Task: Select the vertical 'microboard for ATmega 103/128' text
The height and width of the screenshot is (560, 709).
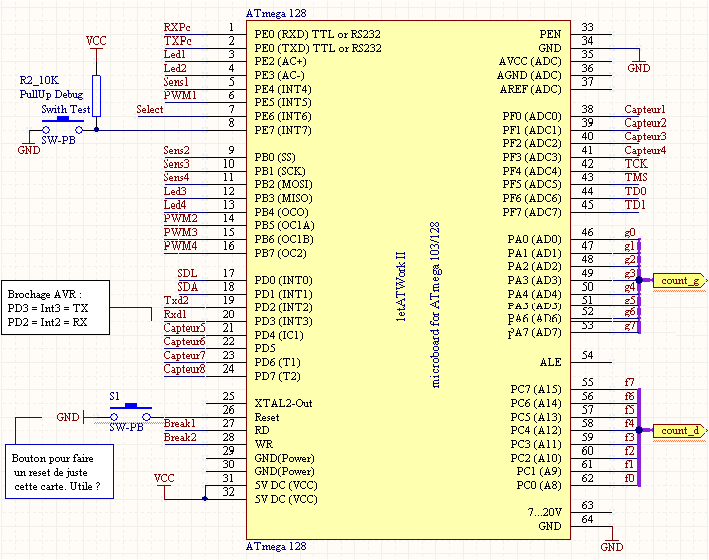Action: click(435, 311)
